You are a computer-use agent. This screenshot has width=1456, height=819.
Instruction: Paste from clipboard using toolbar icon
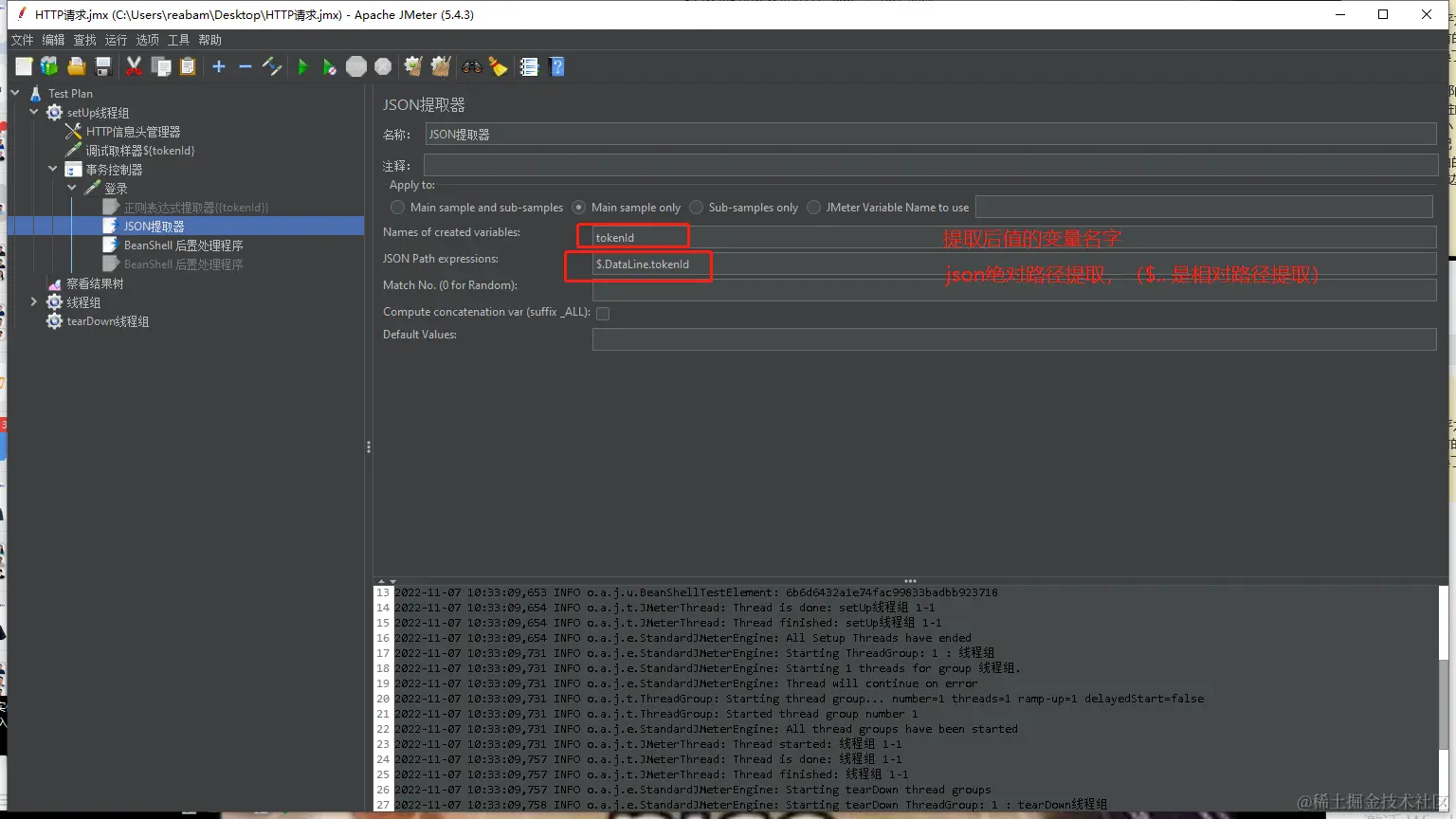188,66
